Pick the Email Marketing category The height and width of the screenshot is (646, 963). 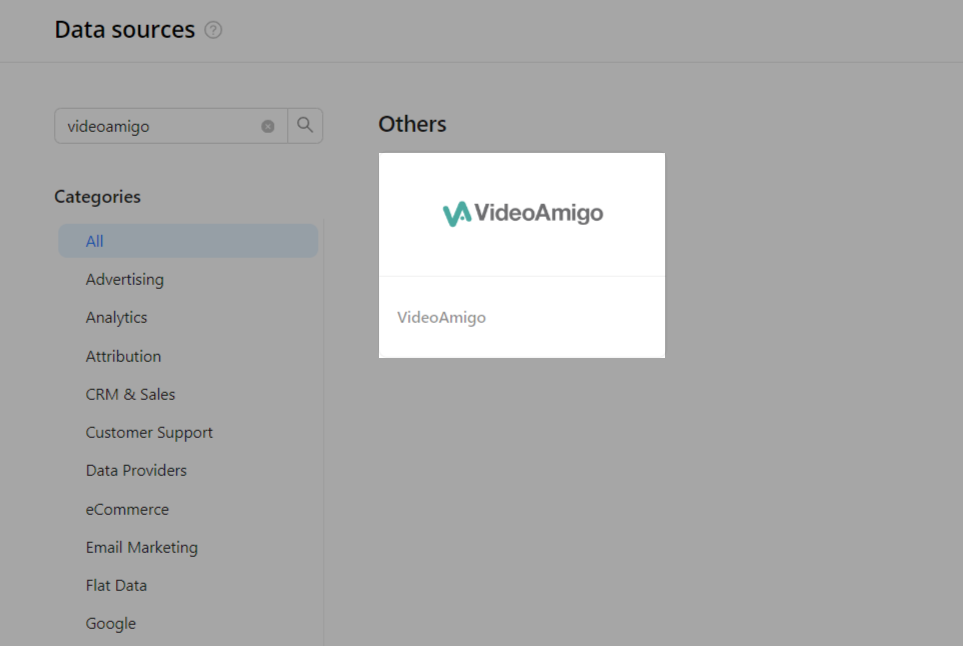[x=141, y=547]
